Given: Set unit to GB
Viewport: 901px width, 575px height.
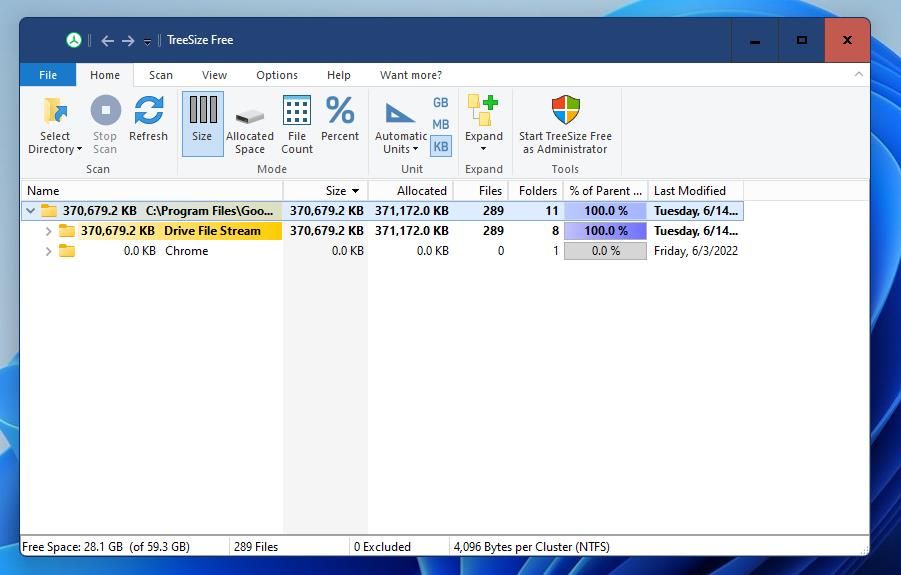Looking at the screenshot, I should pyautogui.click(x=440, y=102).
